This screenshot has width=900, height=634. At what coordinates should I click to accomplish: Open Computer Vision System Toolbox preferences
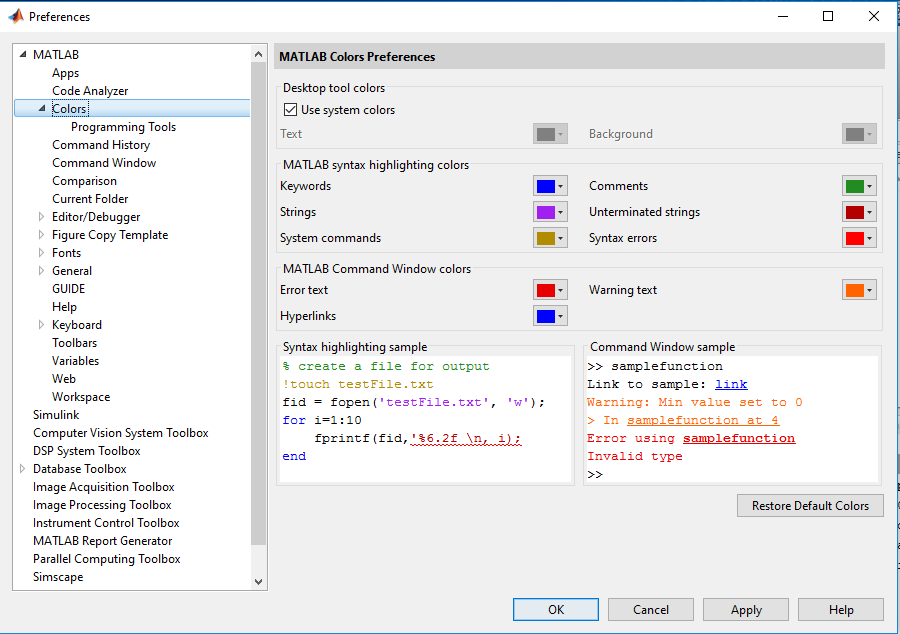pos(121,433)
